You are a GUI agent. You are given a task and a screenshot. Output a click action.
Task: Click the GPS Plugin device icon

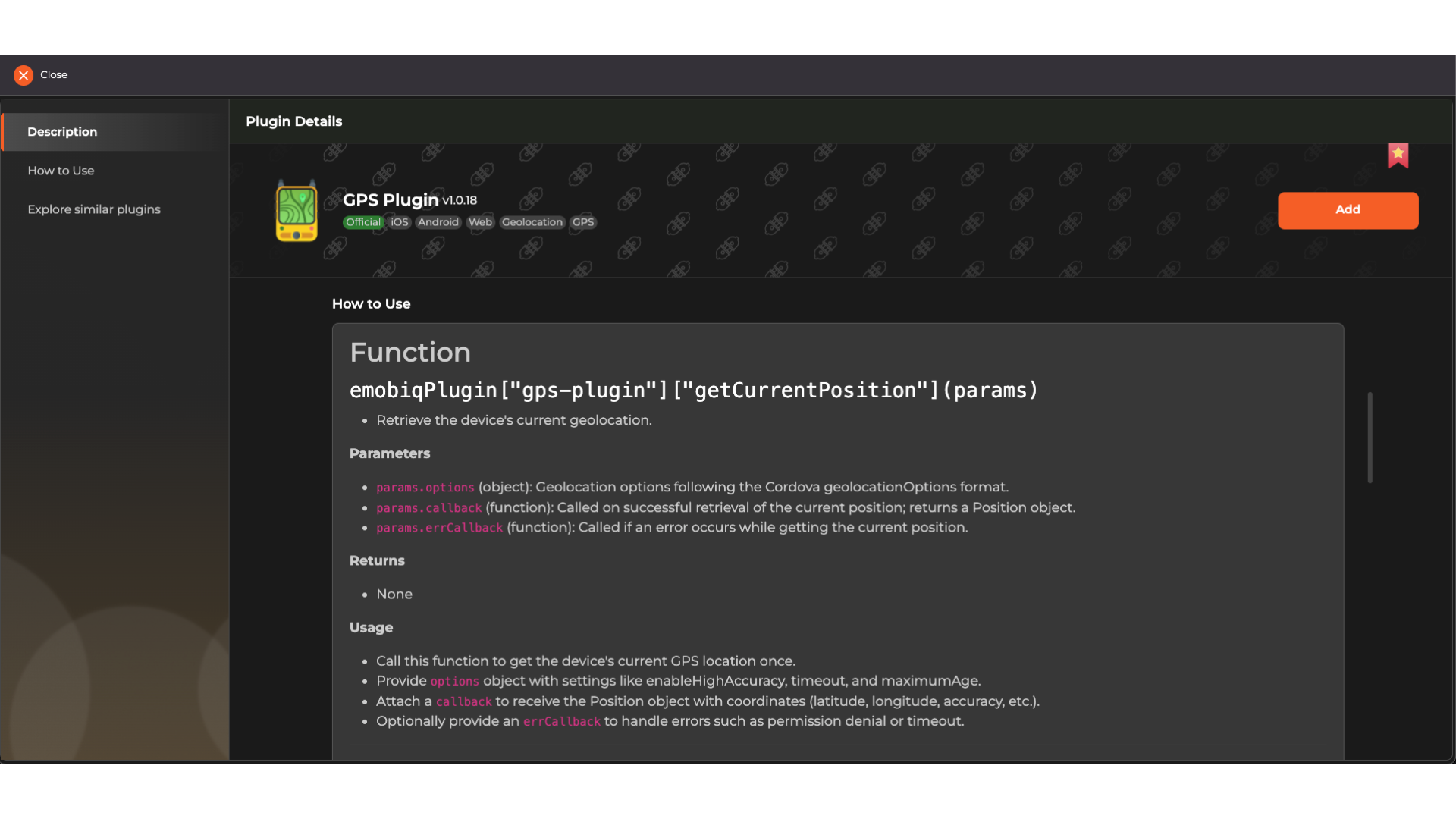point(297,212)
